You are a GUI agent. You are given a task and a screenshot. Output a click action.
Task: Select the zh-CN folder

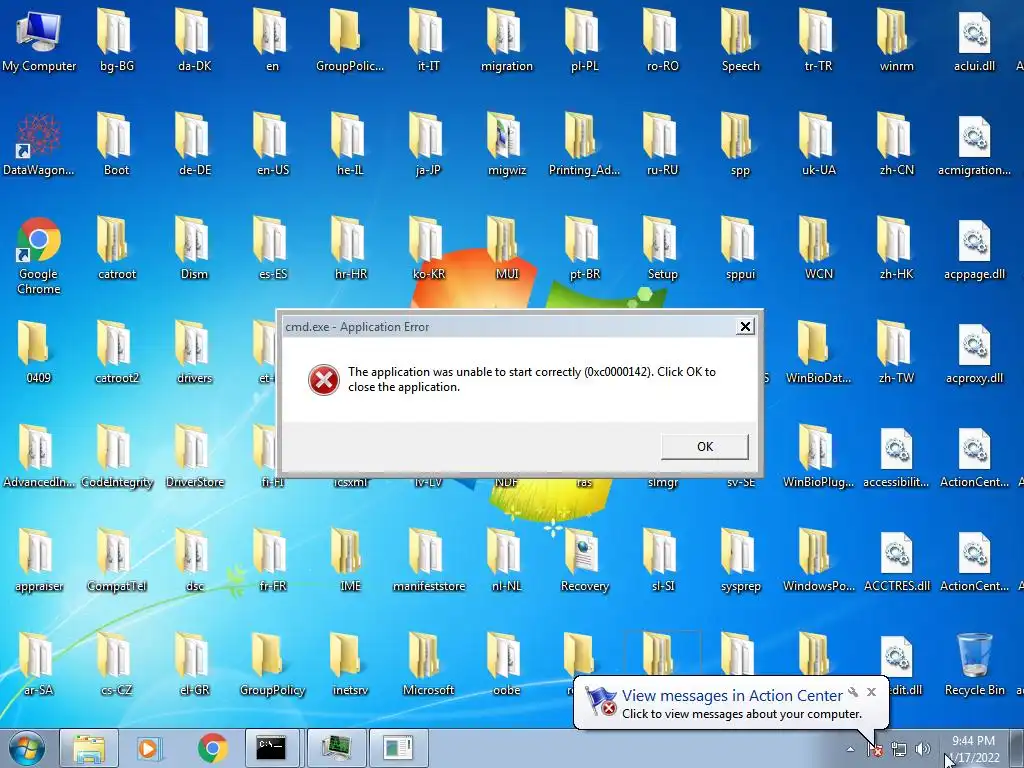pos(897,144)
